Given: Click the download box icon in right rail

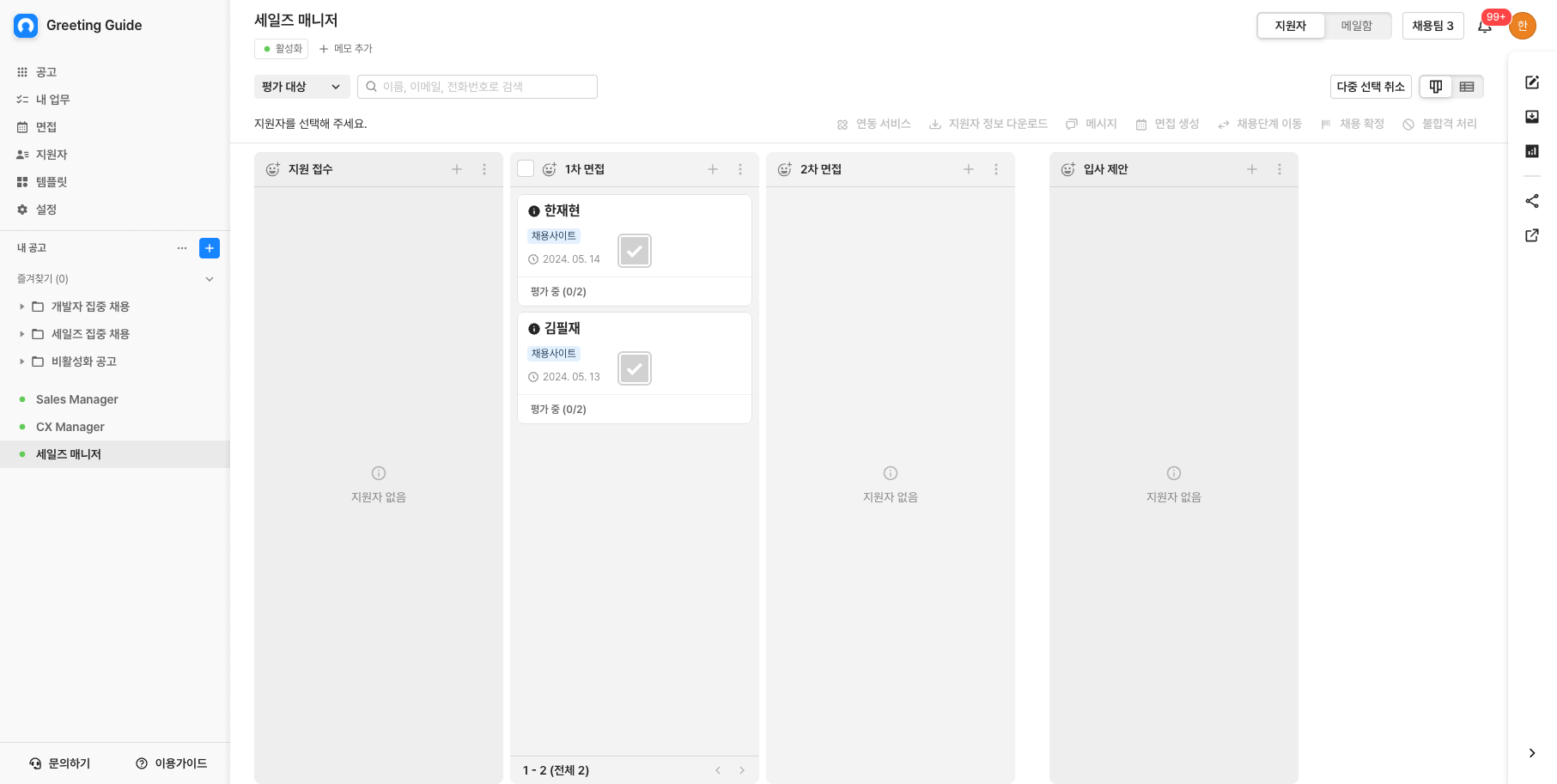Looking at the screenshot, I should [1532, 117].
